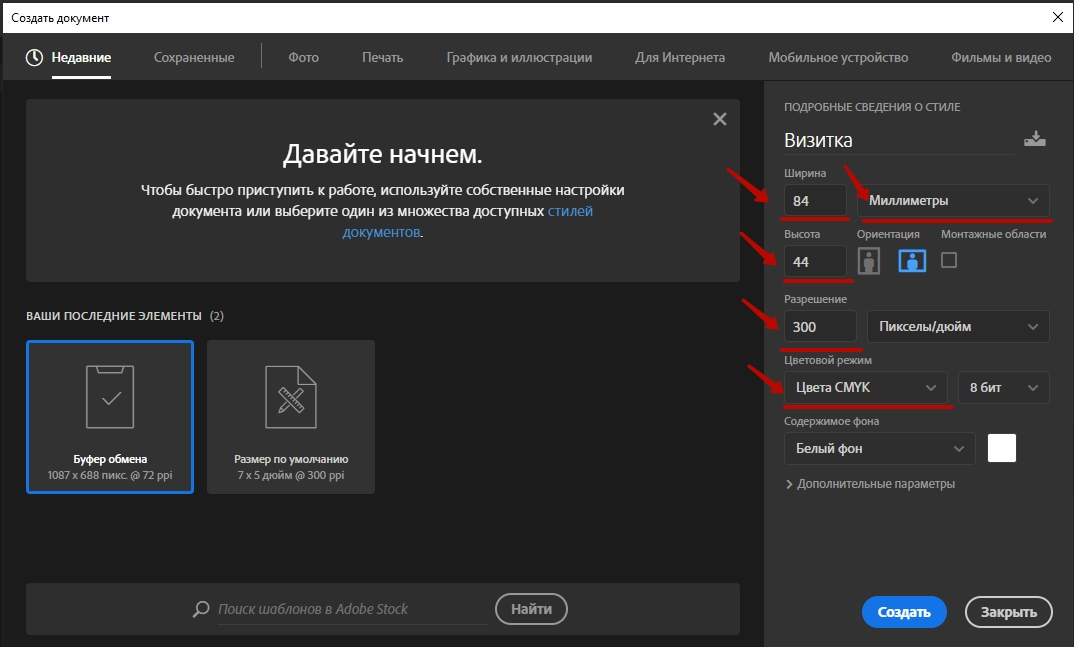Click the white background color swatch
Image resolution: width=1074 pixels, height=647 pixels.
pyautogui.click(x=1001, y=449)
